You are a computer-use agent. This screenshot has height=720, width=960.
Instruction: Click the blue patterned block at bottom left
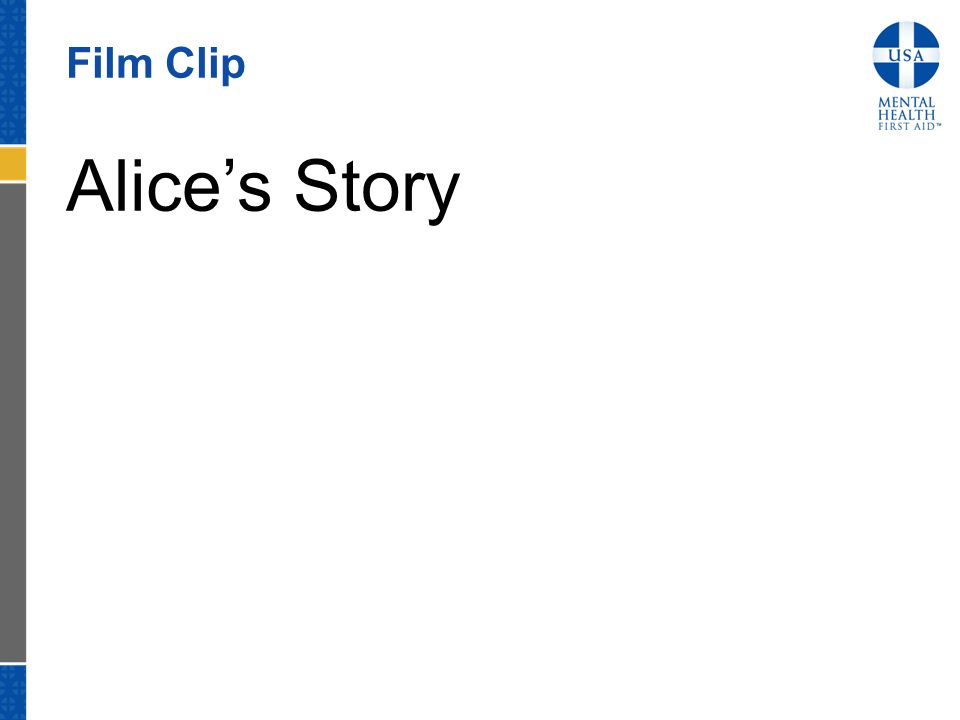13,692
